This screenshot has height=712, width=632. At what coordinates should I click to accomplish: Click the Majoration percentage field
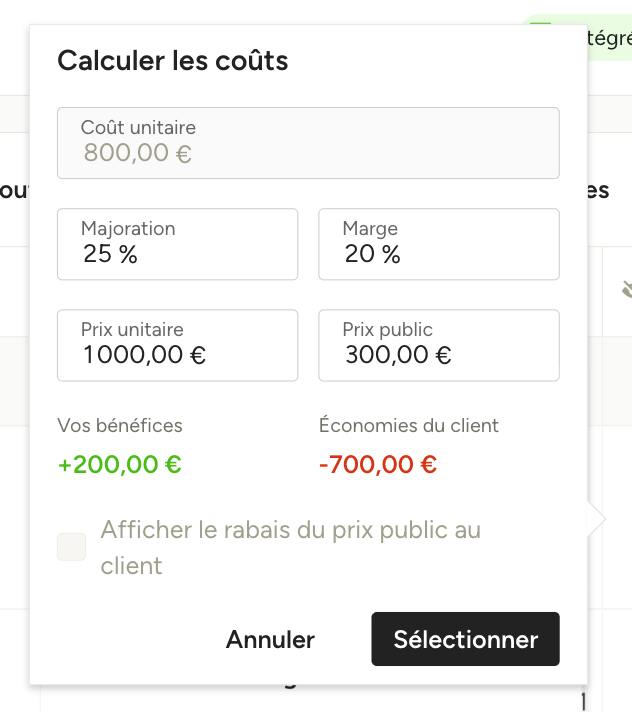tap(178, 244)
